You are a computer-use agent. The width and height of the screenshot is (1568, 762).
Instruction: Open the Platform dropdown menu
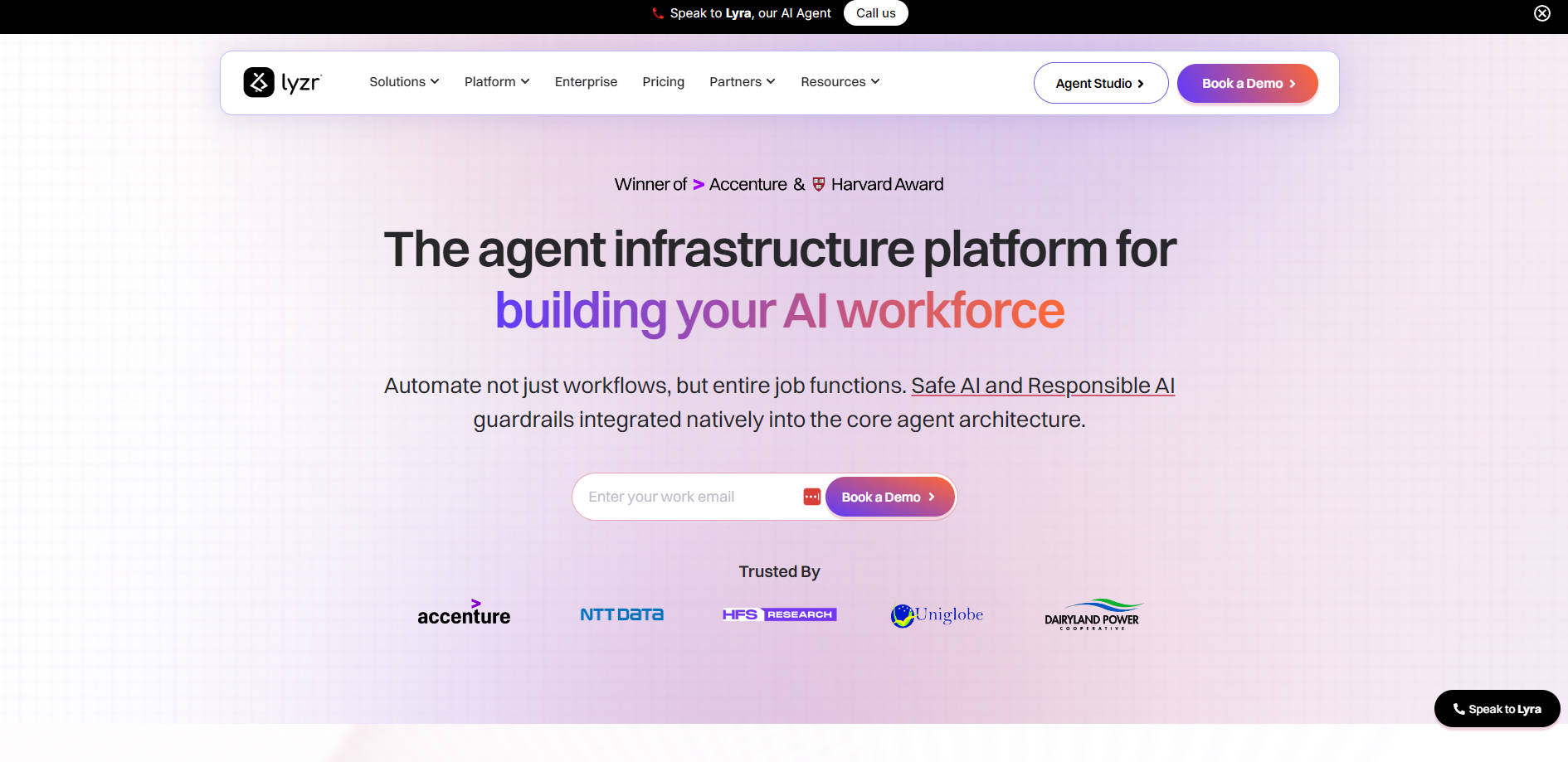496,82
